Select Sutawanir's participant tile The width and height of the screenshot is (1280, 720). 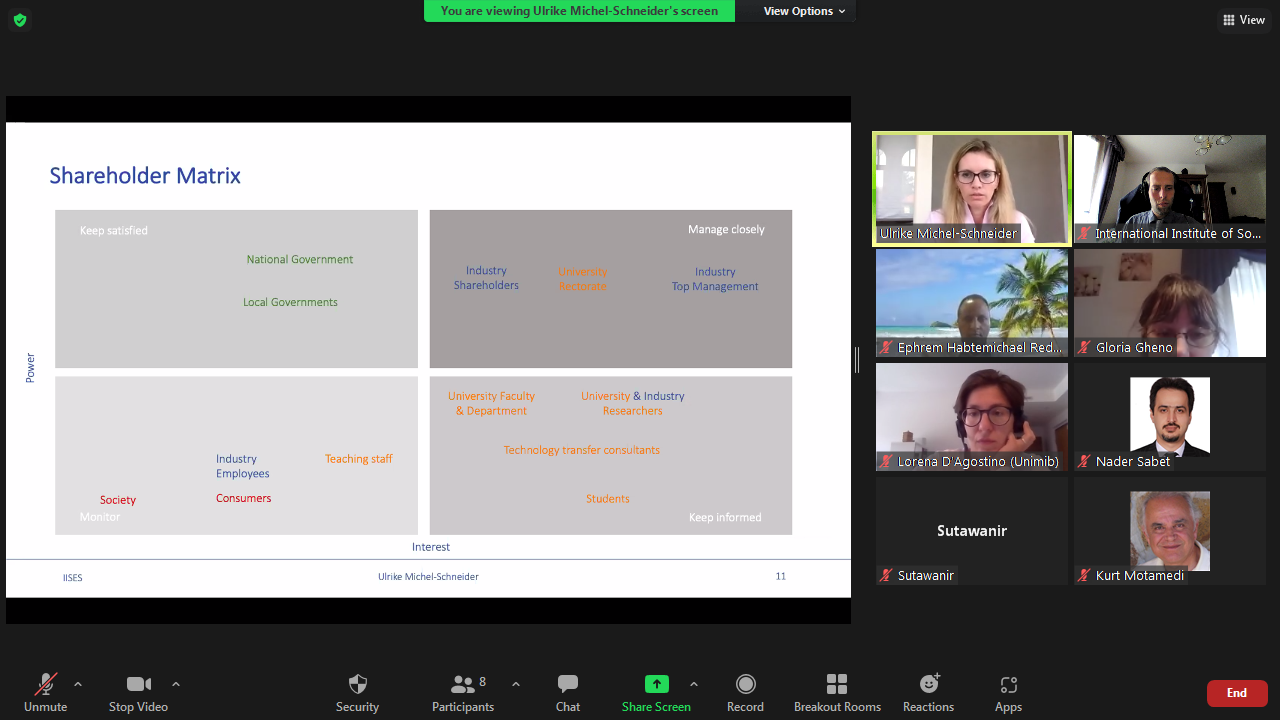pyautogui.click(x=972, y=531)
